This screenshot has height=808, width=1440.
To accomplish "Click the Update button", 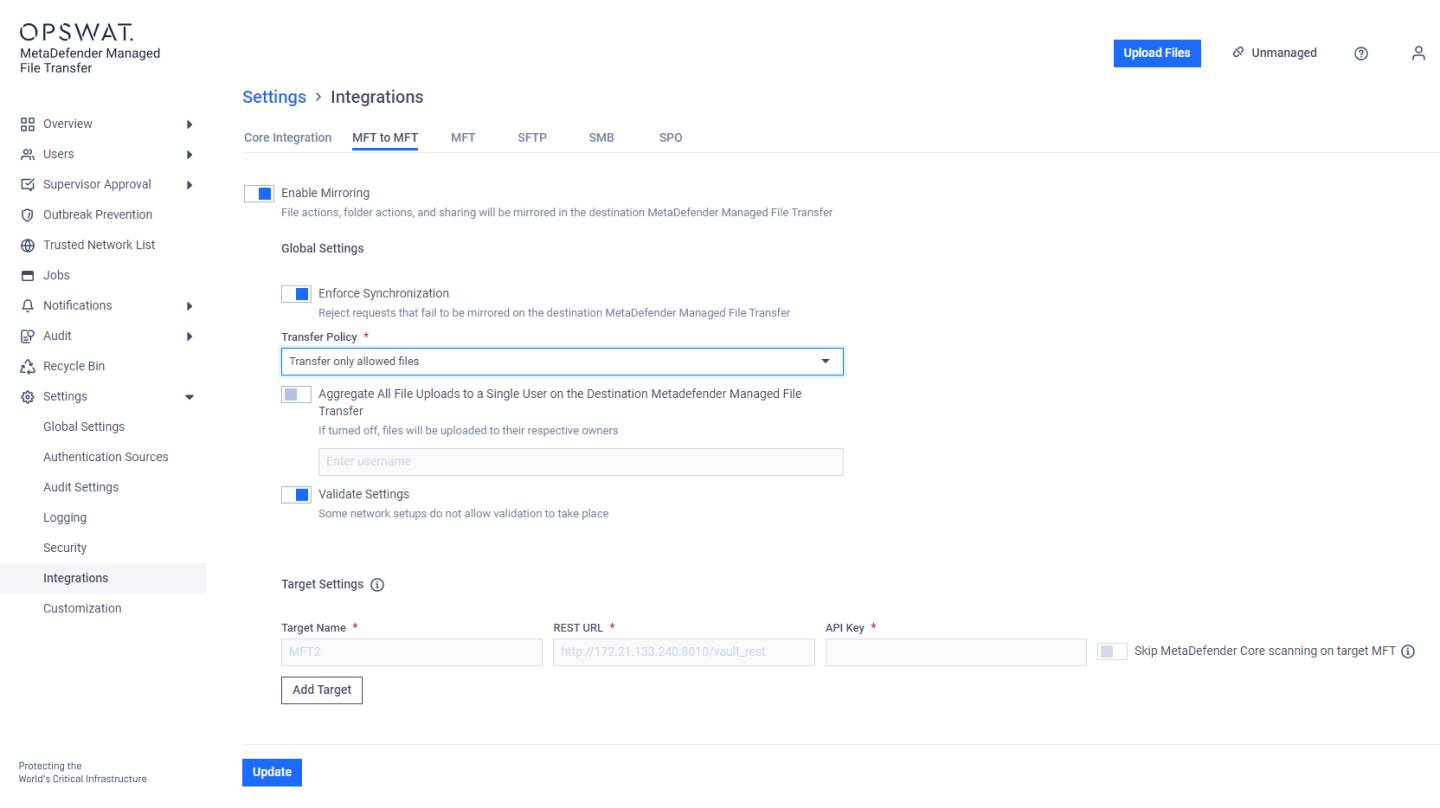I will (x=271, y=772).
